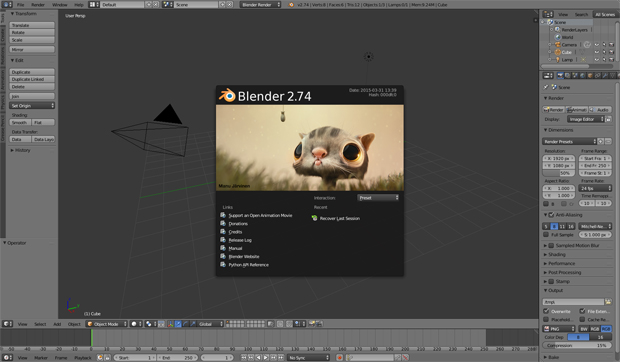The image size is (620, 362).
Task: Open the Add menu in 3D header
Action: pyautogui.click(x=57, y=324)
